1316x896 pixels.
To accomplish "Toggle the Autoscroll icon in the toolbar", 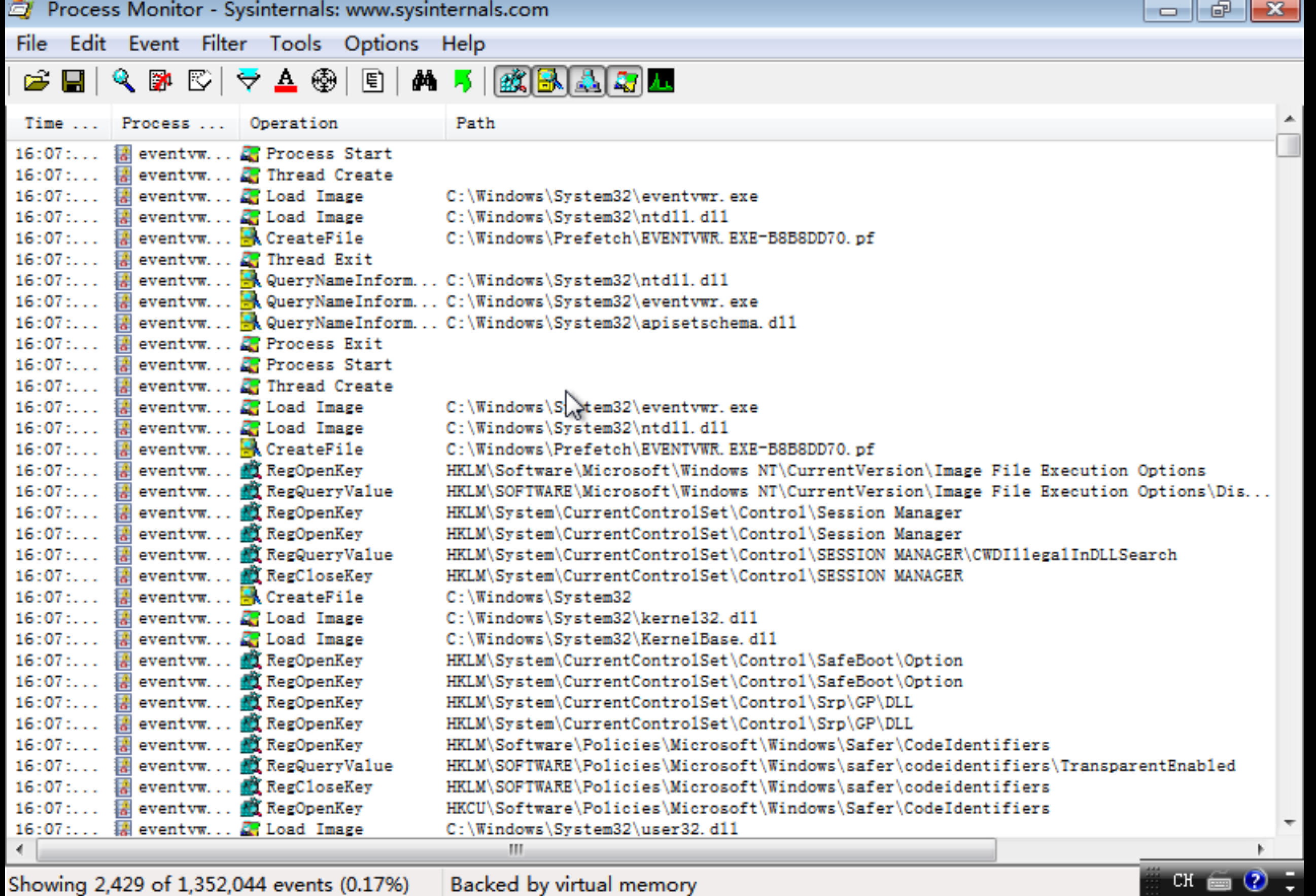I will [x=161, y=82].
